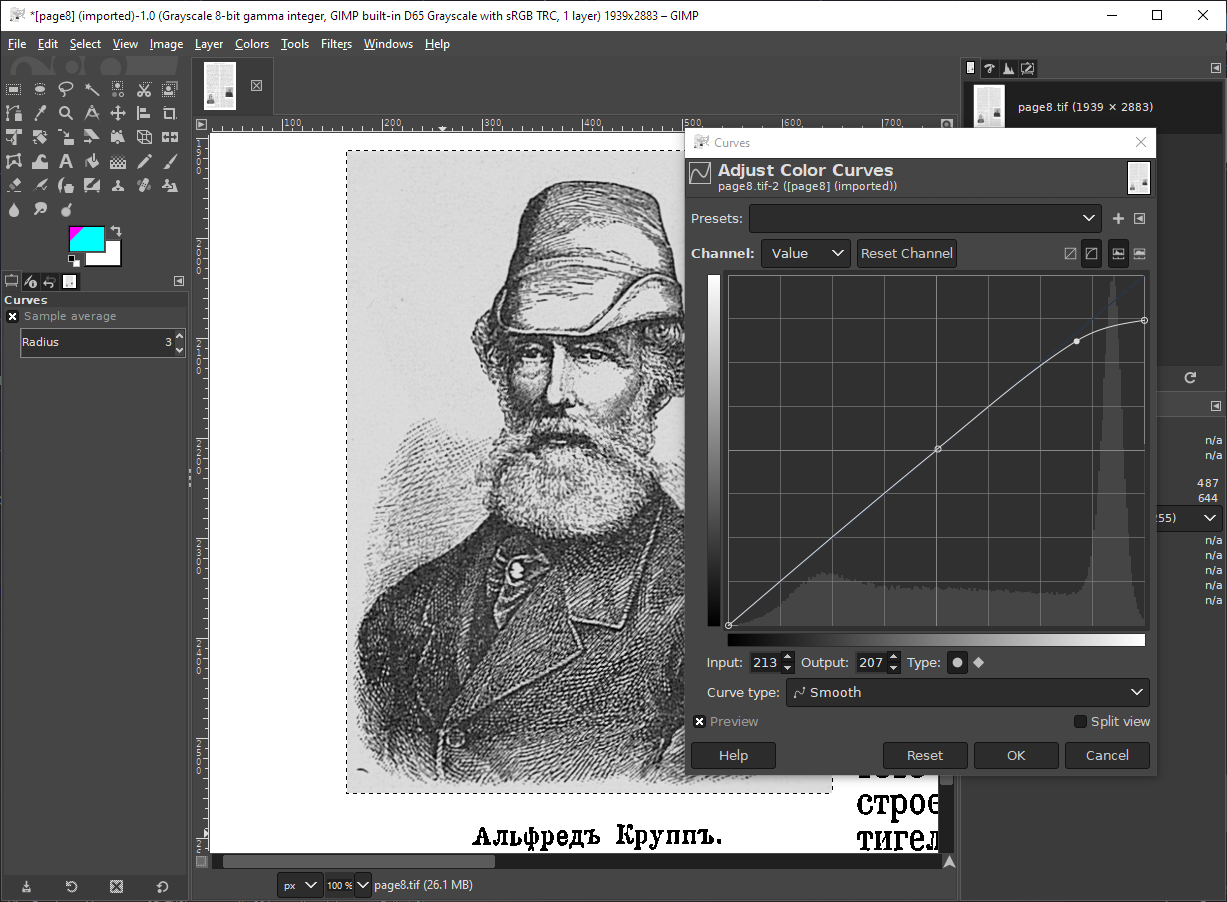This screenshot has width=1227, height=902.
Task: Open the Windows menu
Action: coord(388,44)
